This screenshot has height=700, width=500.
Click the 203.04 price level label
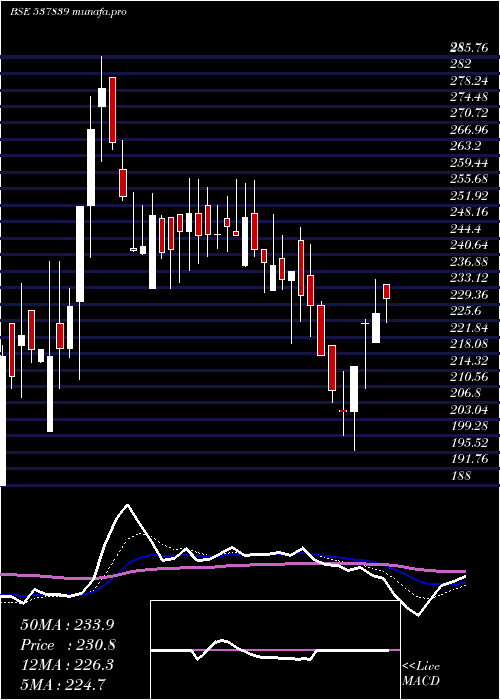point(469,410)
